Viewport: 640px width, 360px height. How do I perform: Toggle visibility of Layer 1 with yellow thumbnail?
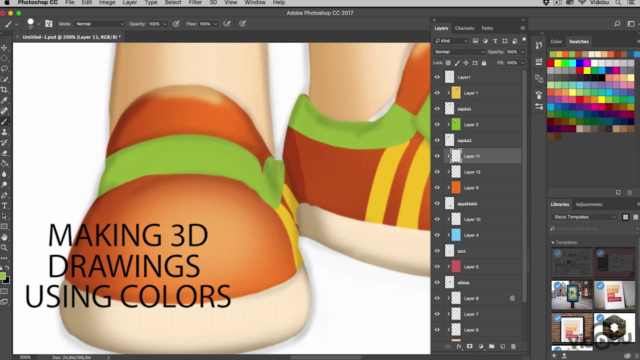tap(437, 93)
